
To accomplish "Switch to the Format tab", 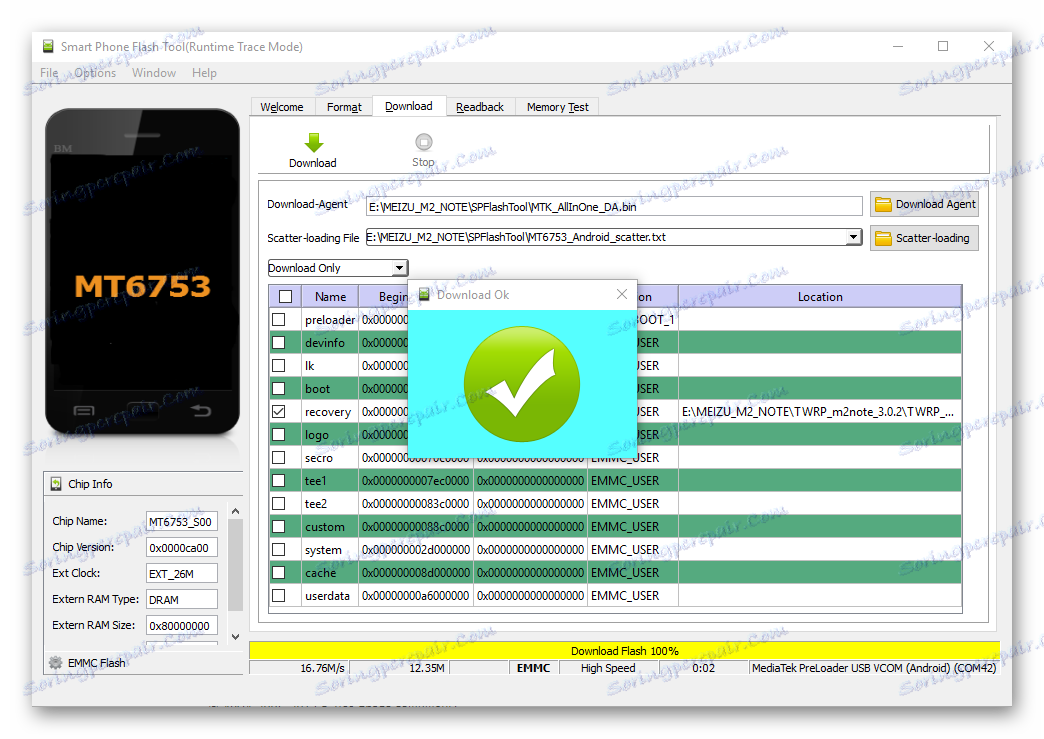I will pos(344,107).
